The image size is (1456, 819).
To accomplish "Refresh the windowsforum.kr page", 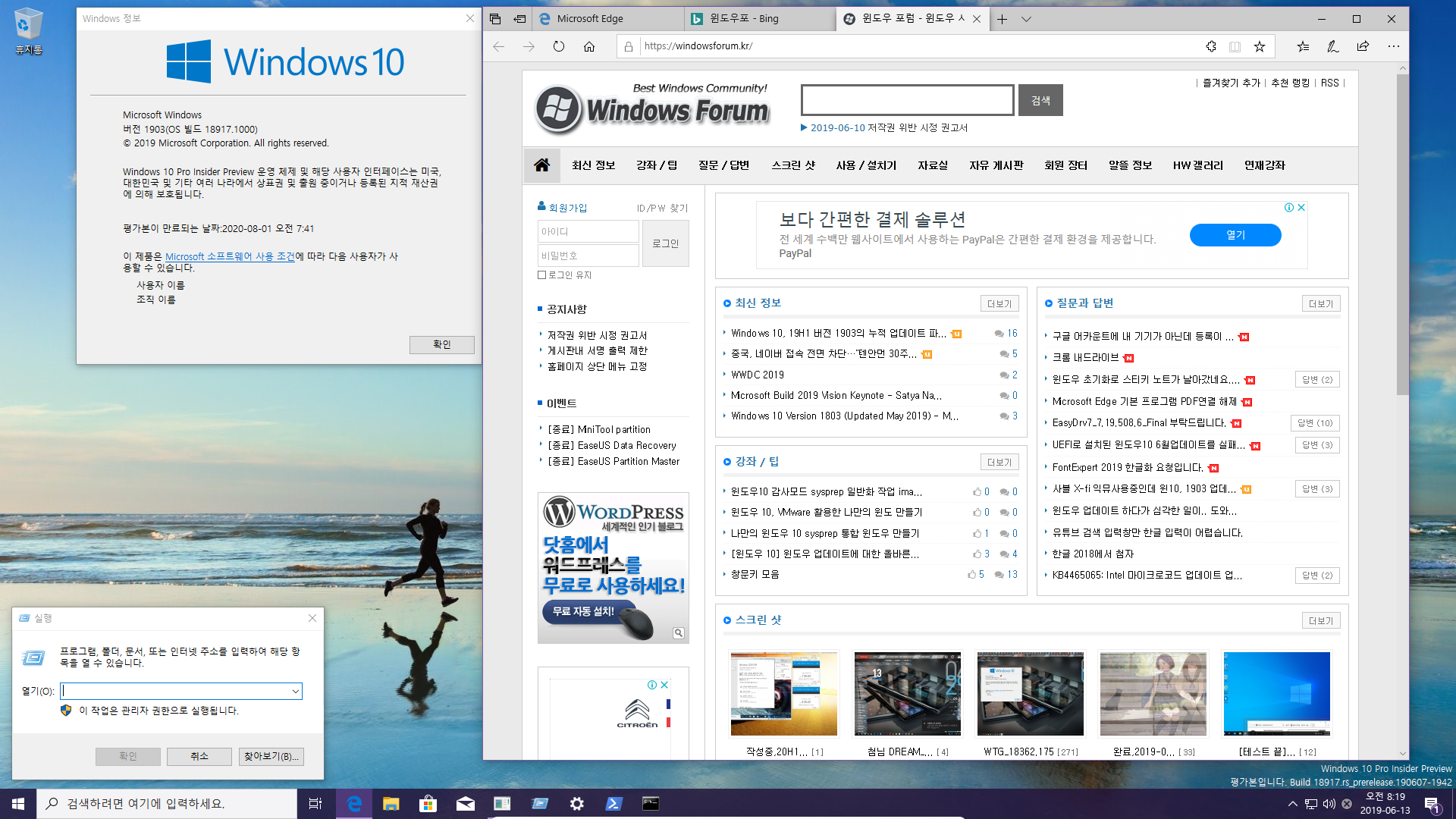I will pyautogui.click(x=559, y=46).
